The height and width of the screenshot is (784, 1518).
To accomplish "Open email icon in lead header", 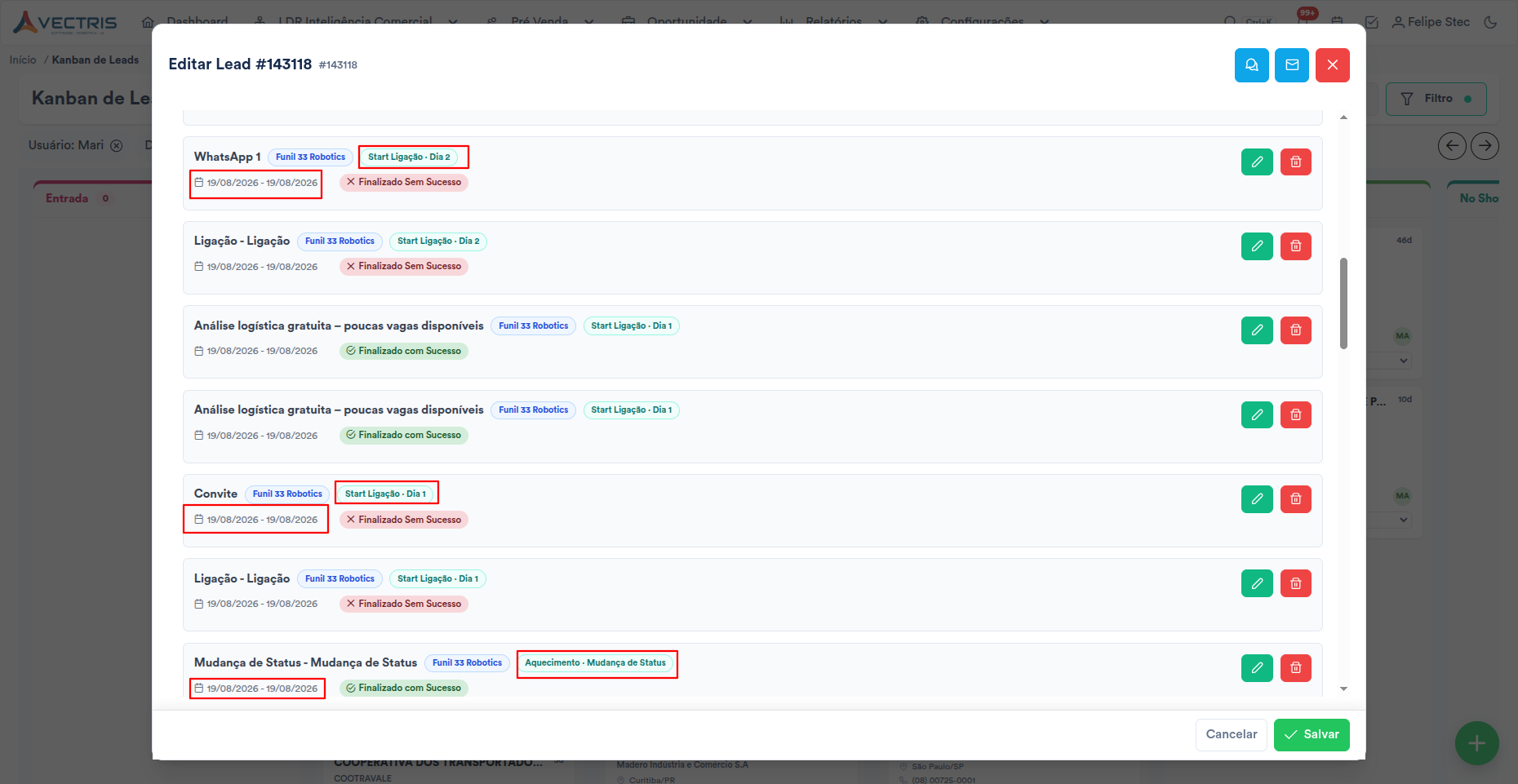I will click(1292, 65).
